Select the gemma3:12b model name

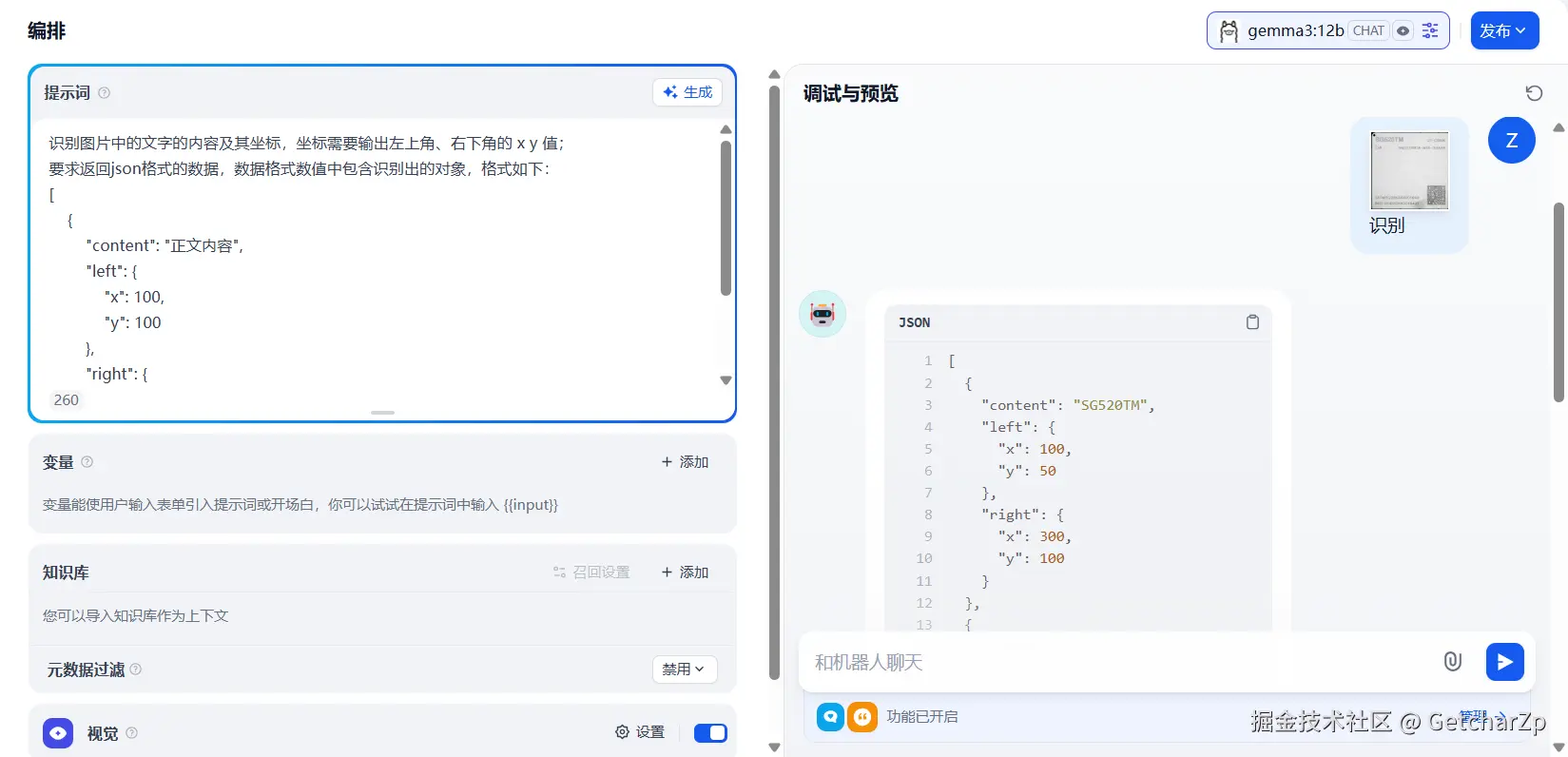1295,30
